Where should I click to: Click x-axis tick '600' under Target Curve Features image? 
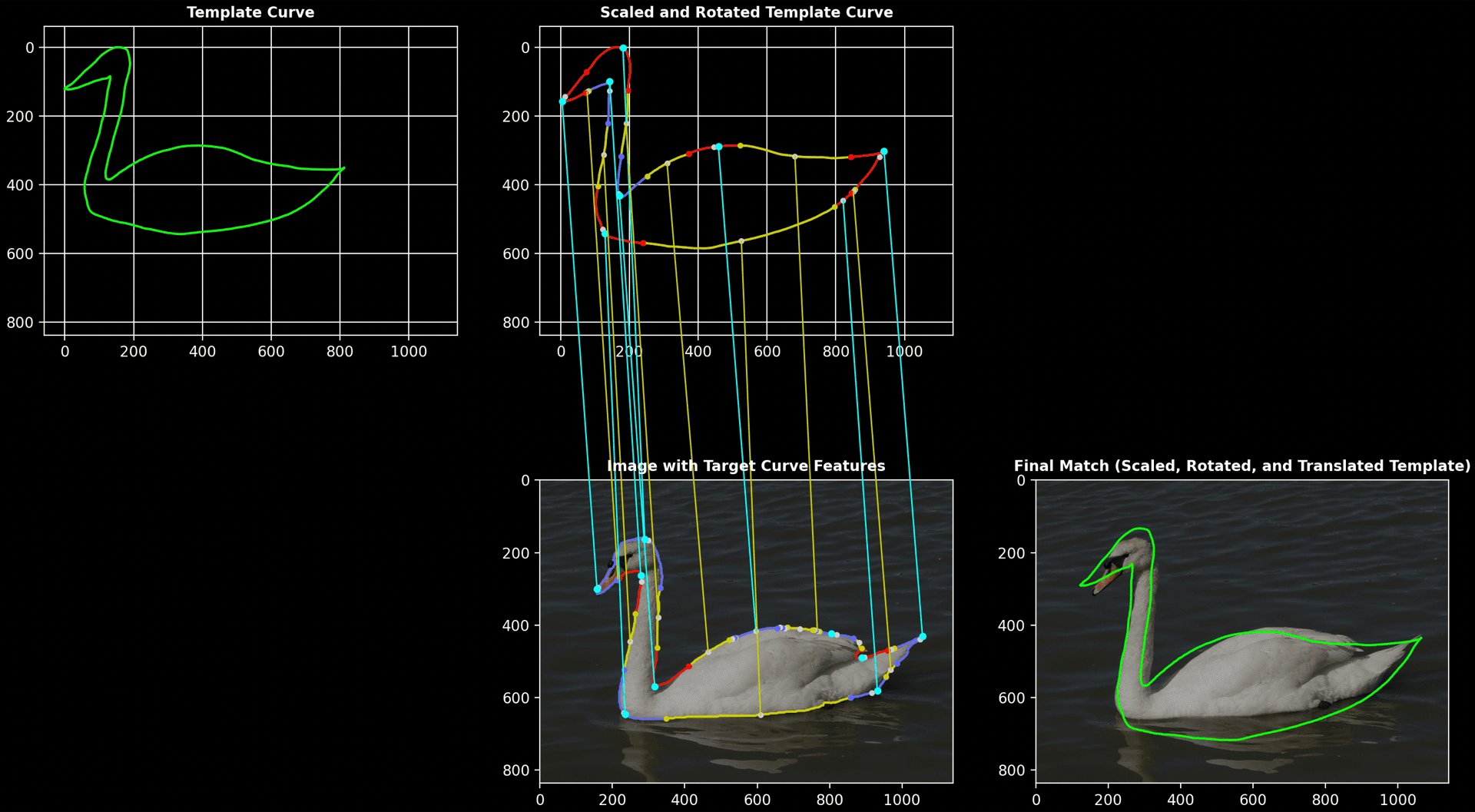point(757,800)
